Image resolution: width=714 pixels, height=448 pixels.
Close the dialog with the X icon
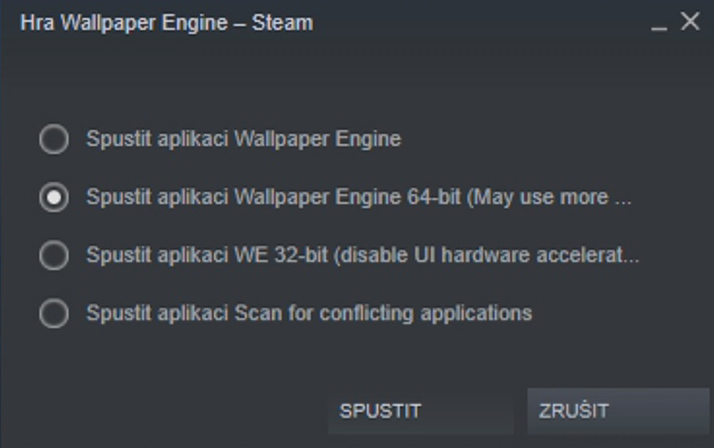(690, 21)
